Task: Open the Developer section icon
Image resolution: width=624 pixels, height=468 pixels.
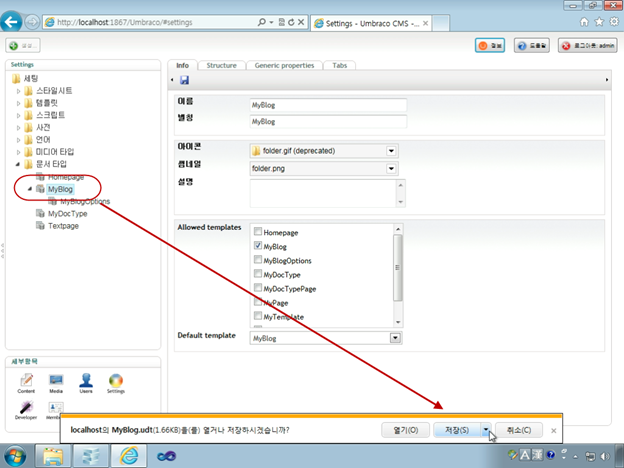Action: tap(26, 410)
